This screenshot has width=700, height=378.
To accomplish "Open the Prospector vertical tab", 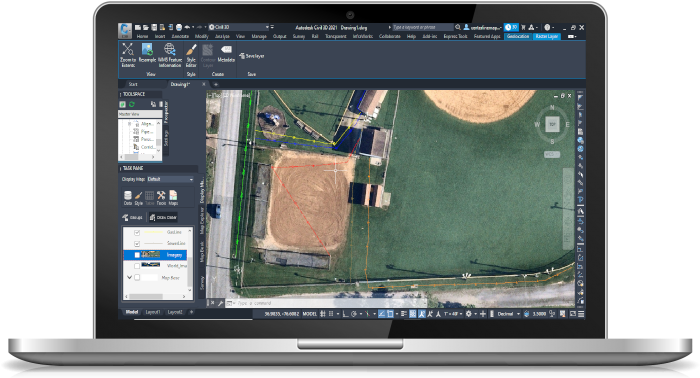I will coord(166,112).
